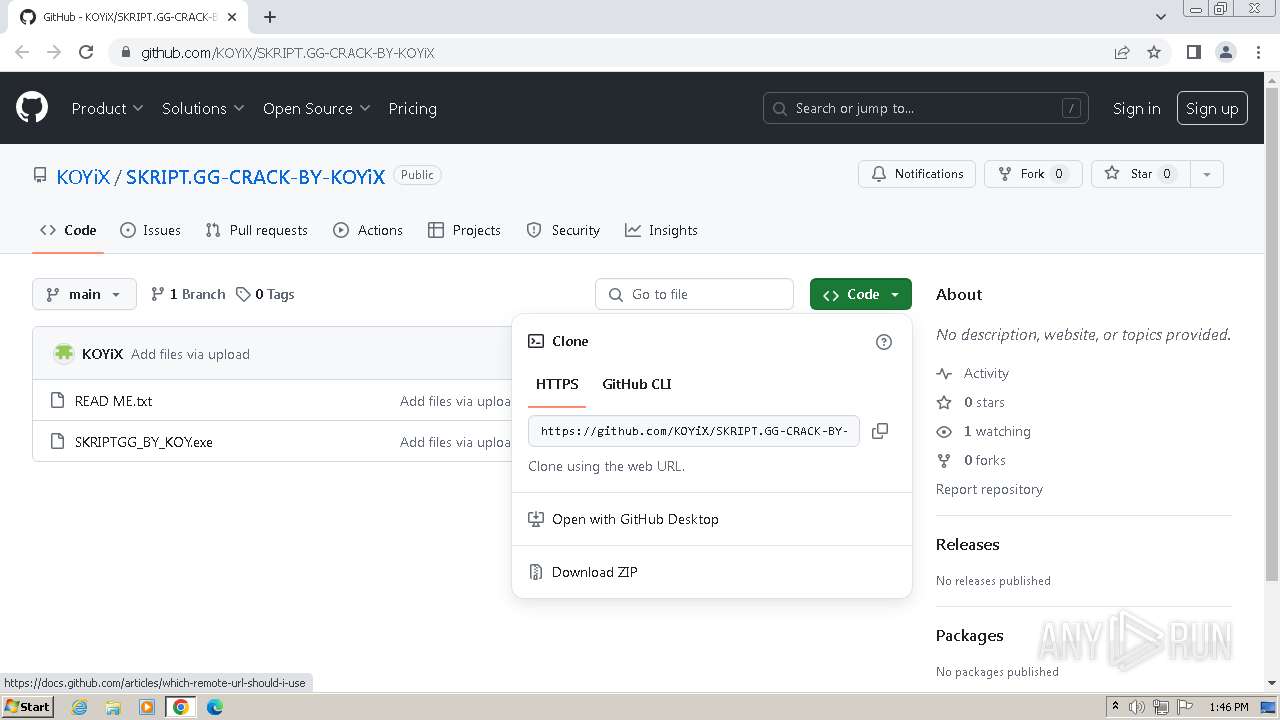Select the HTTPS clone URL text field

point(694,431)
